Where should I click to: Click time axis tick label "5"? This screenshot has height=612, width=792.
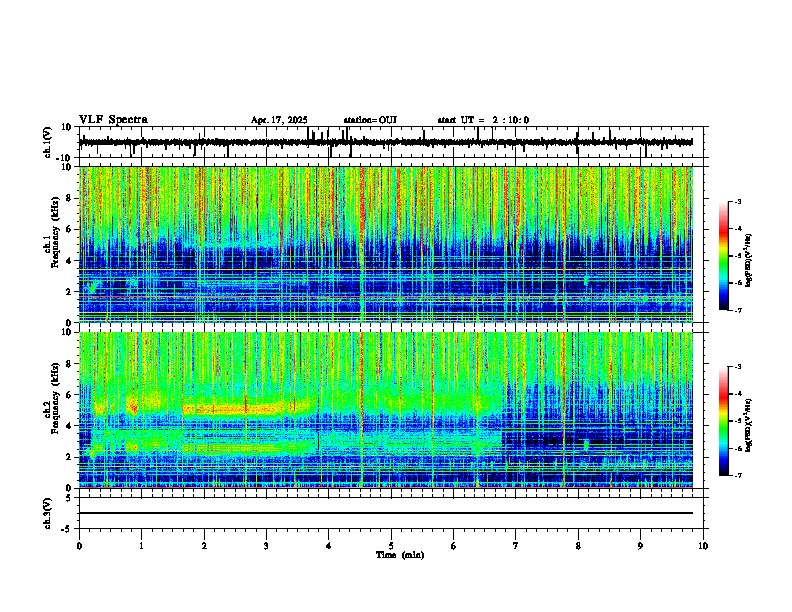(x=391, y=546)
